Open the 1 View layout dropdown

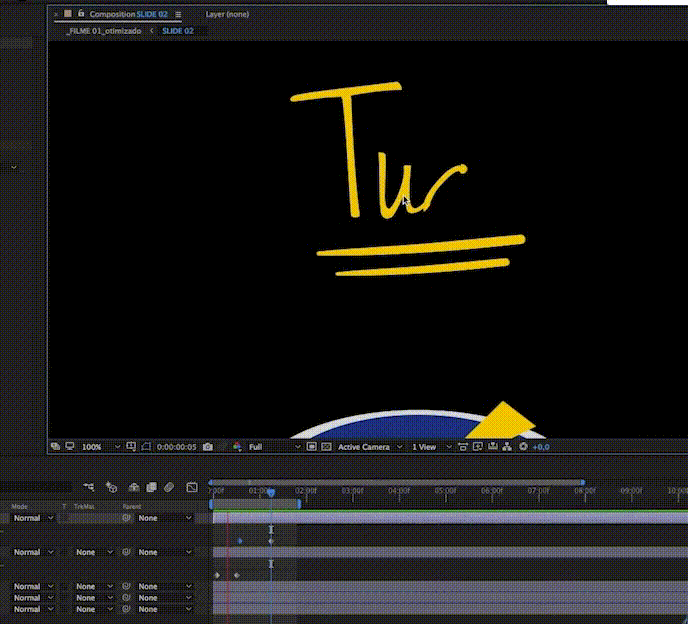[x=430, y=447]
